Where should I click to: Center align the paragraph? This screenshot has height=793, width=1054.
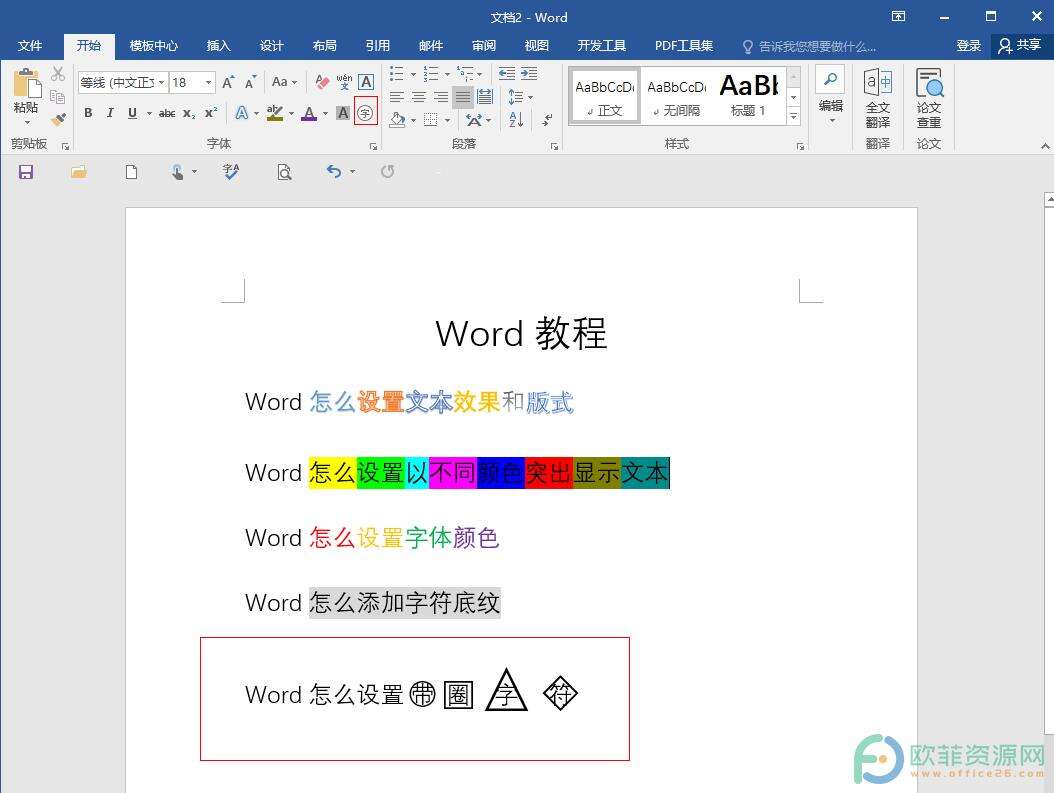419,97
